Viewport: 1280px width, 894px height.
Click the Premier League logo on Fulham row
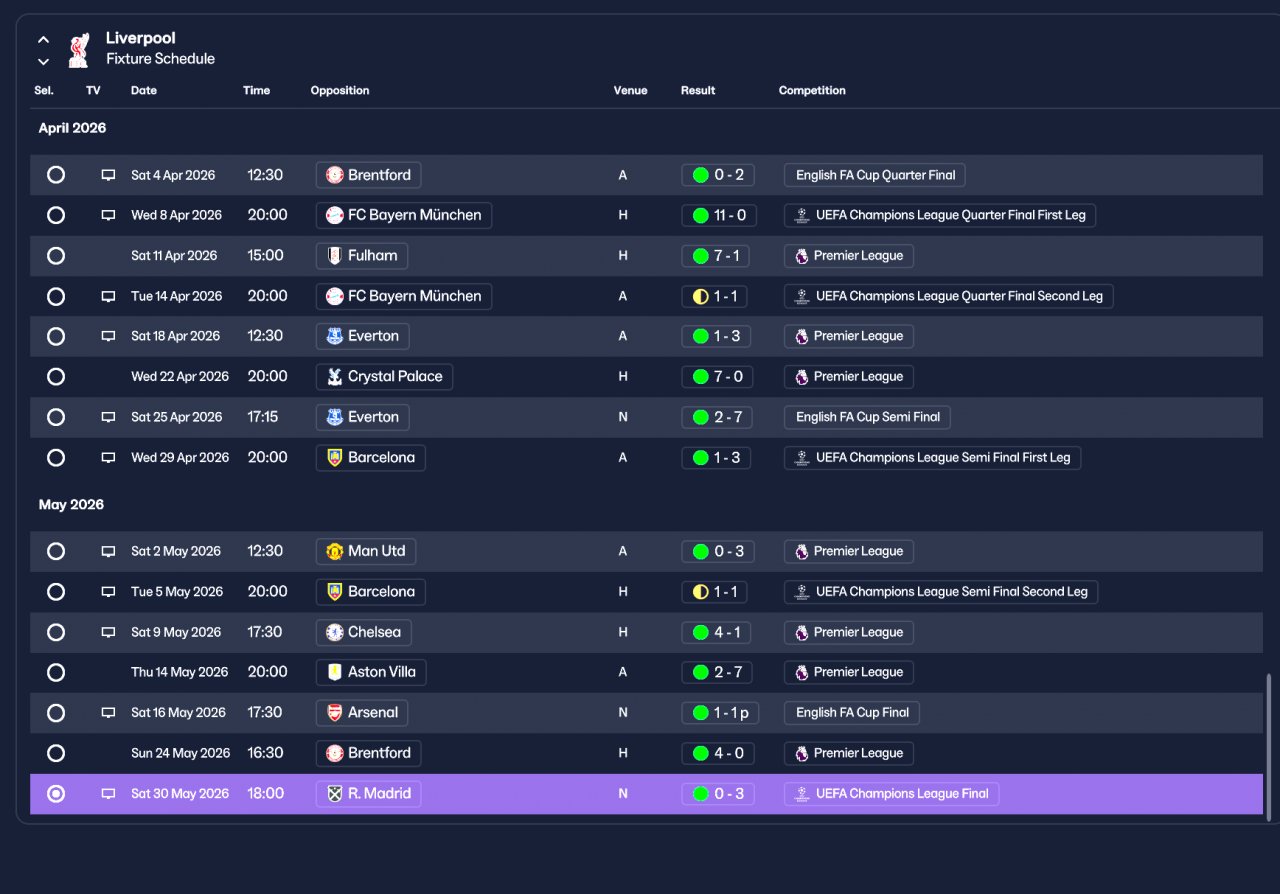click(801, 256)
